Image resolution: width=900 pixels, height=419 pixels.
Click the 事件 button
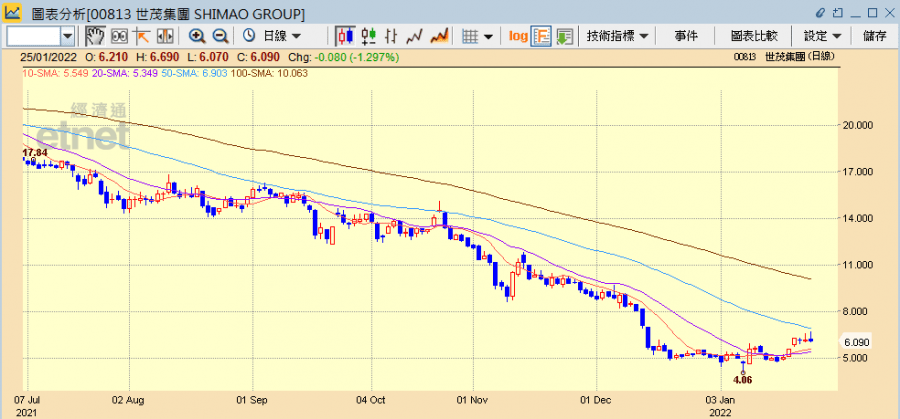click(686, 36)
